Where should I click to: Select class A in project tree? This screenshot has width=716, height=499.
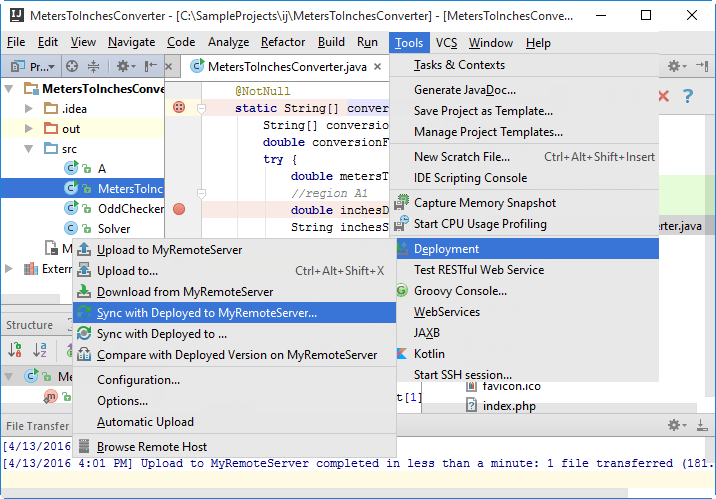tap(102, 169)
